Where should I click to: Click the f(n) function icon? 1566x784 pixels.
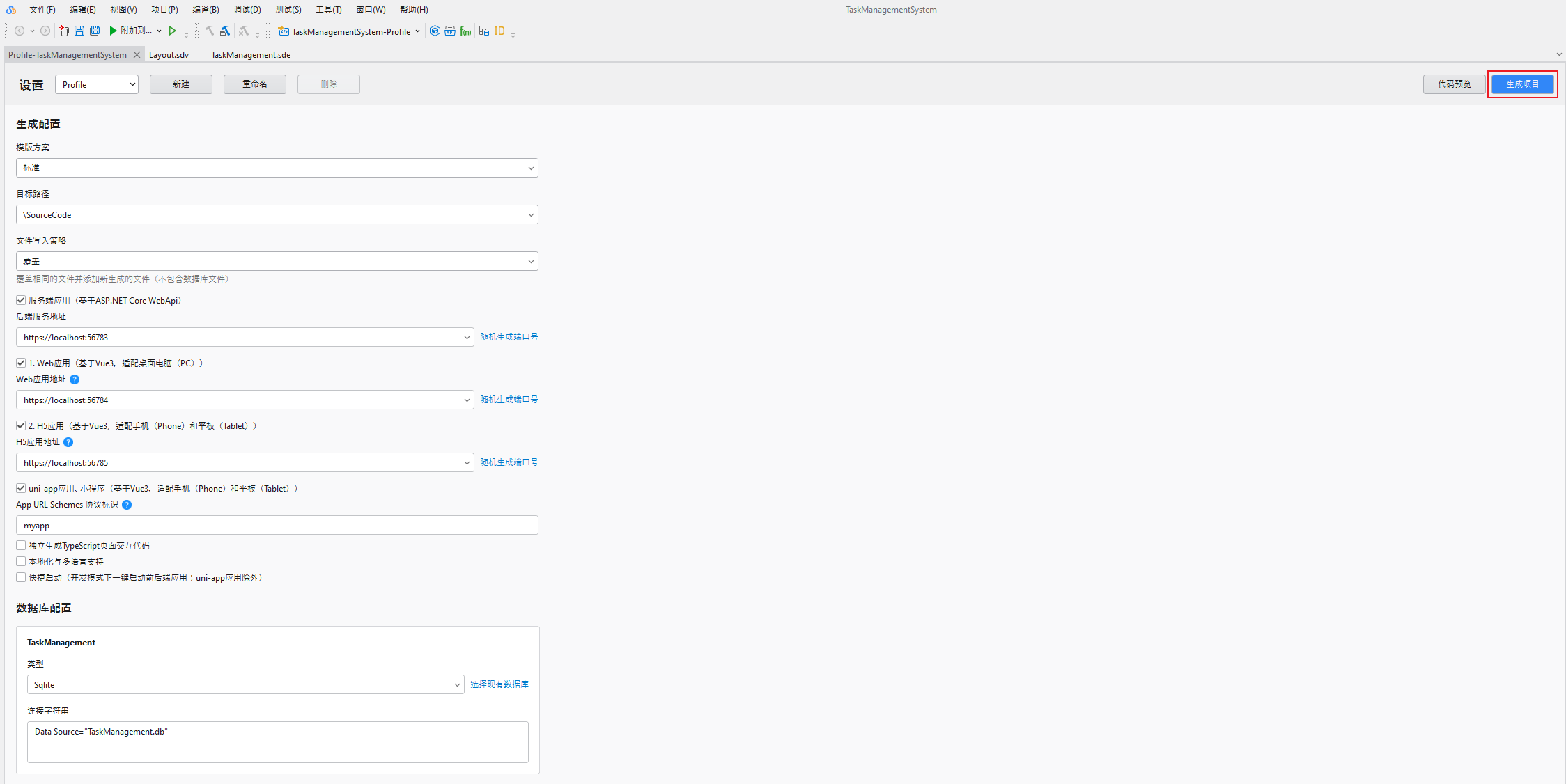[x=465, y=31]
